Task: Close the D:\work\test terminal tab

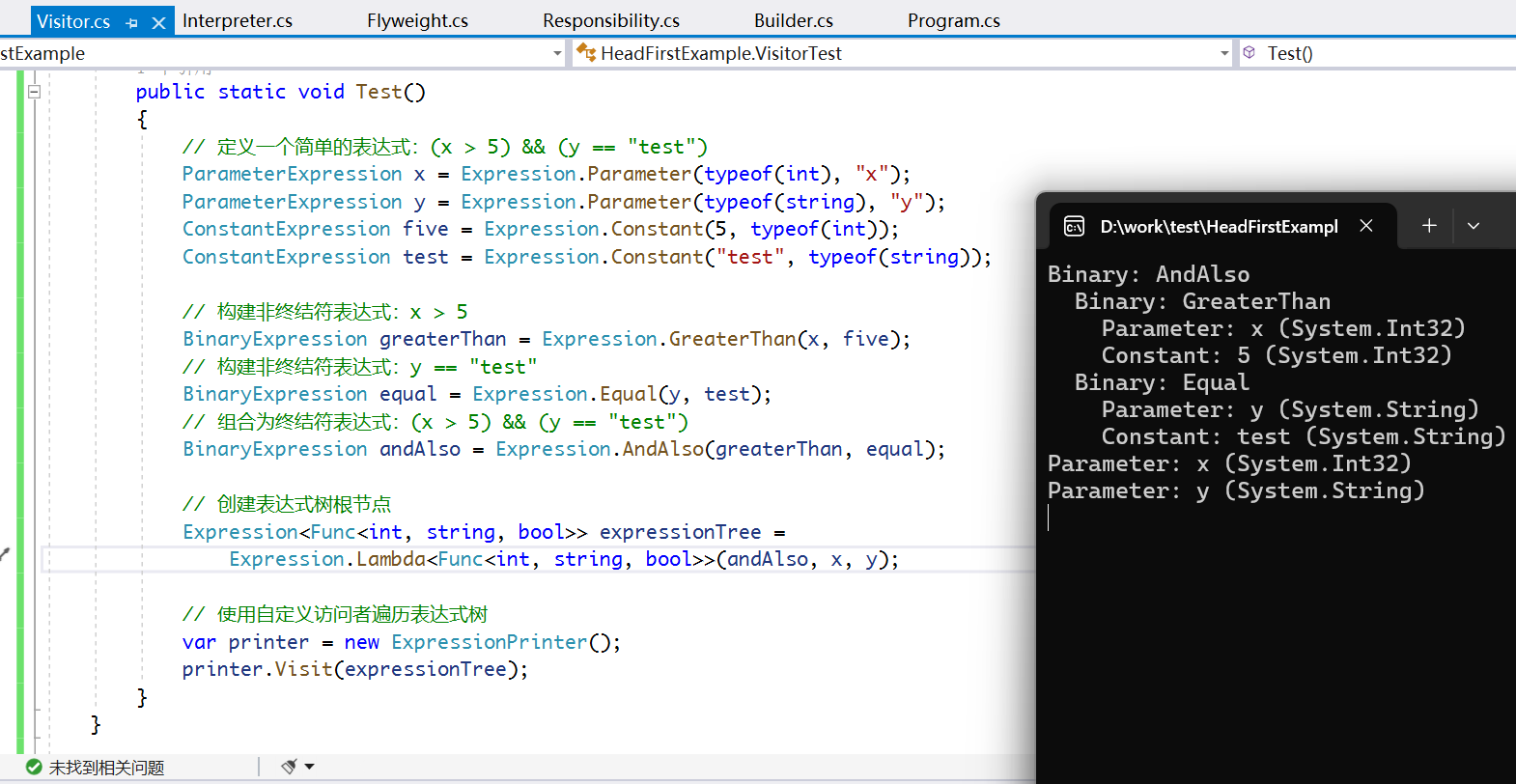Action: 1366,226
